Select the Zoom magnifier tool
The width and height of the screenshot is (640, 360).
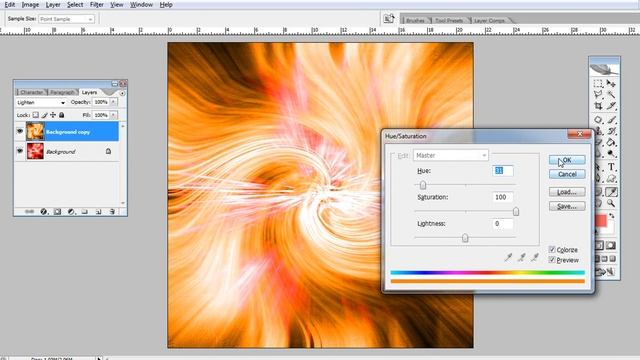(611, 203)
